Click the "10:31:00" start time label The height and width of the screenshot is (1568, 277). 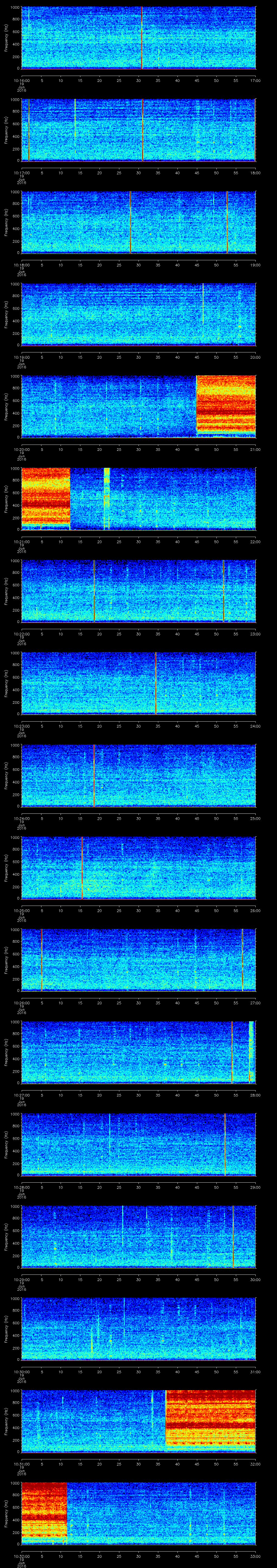coord(21,1464)
